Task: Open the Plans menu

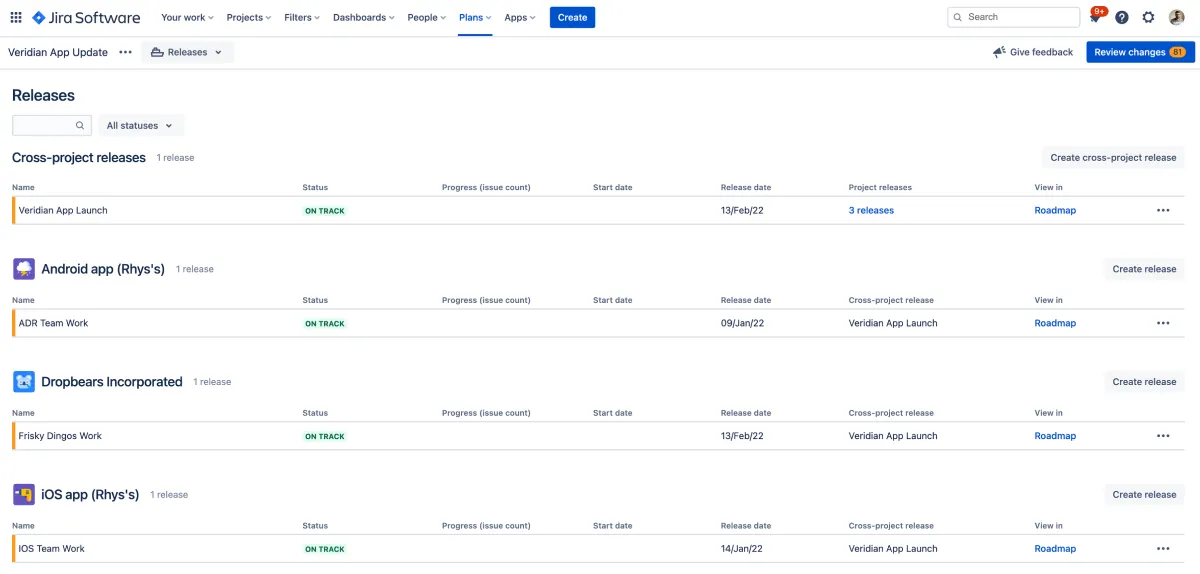Action: click(475, 17)
